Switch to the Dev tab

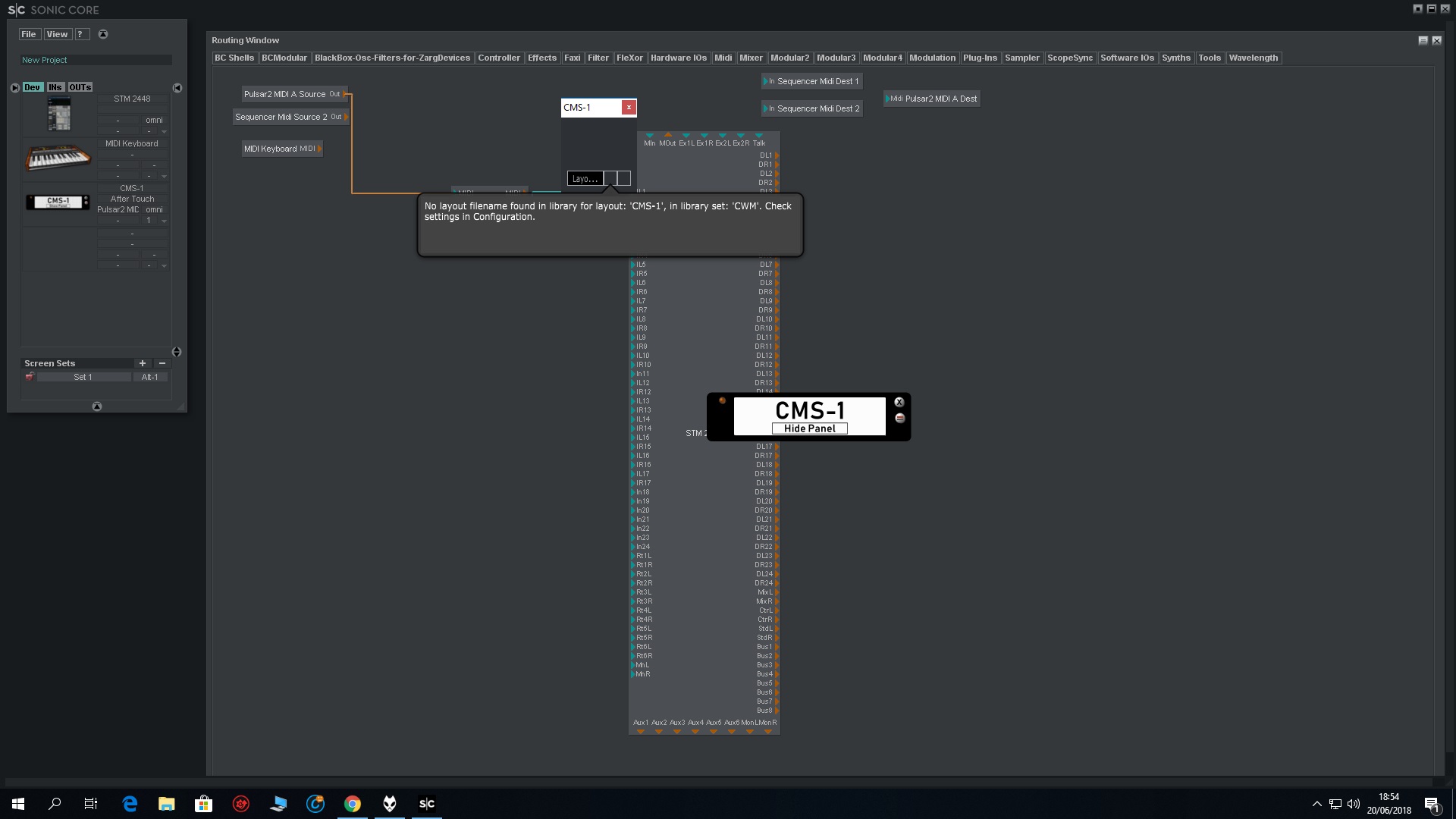(32, 87)
